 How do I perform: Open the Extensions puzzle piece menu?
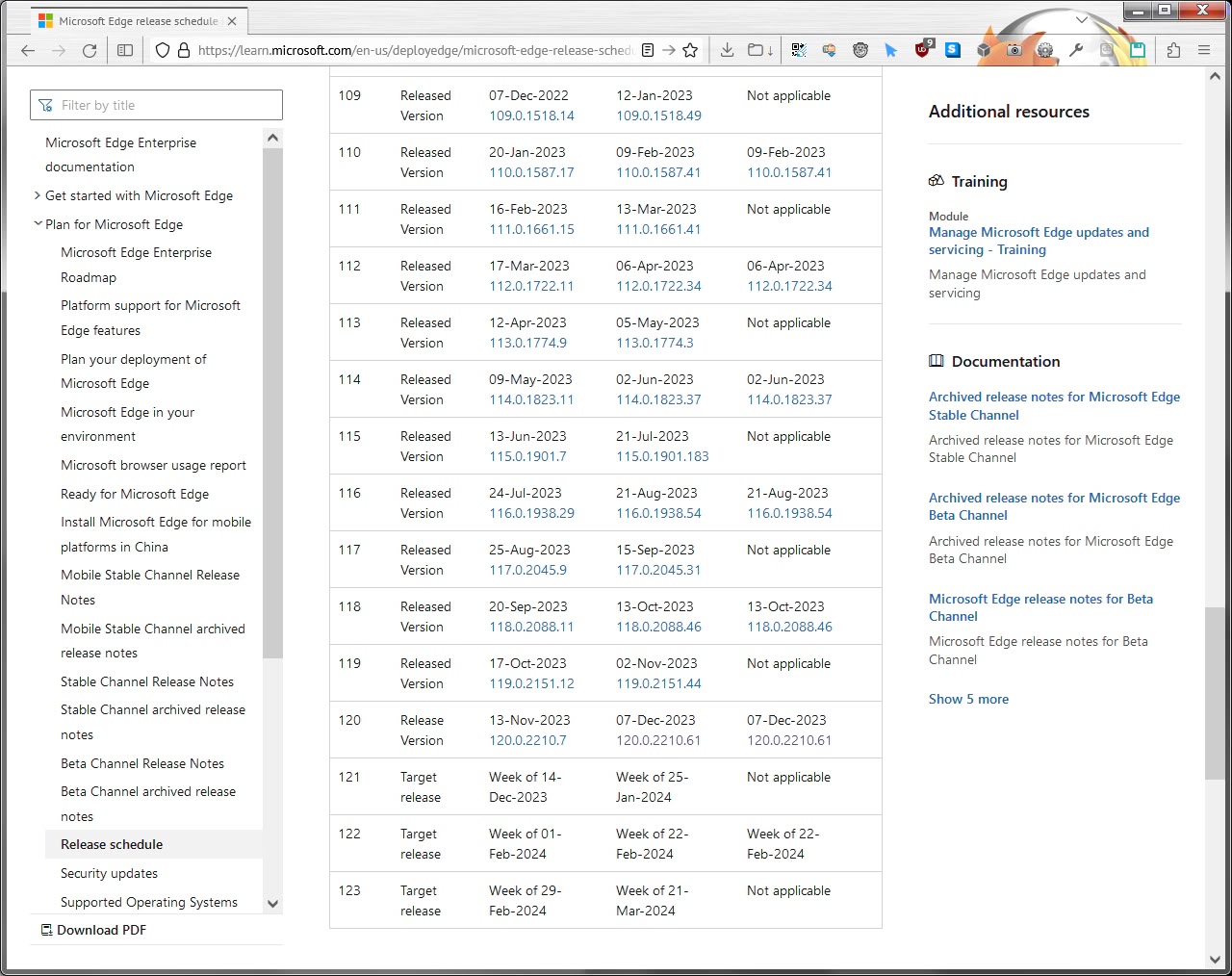1173,50
